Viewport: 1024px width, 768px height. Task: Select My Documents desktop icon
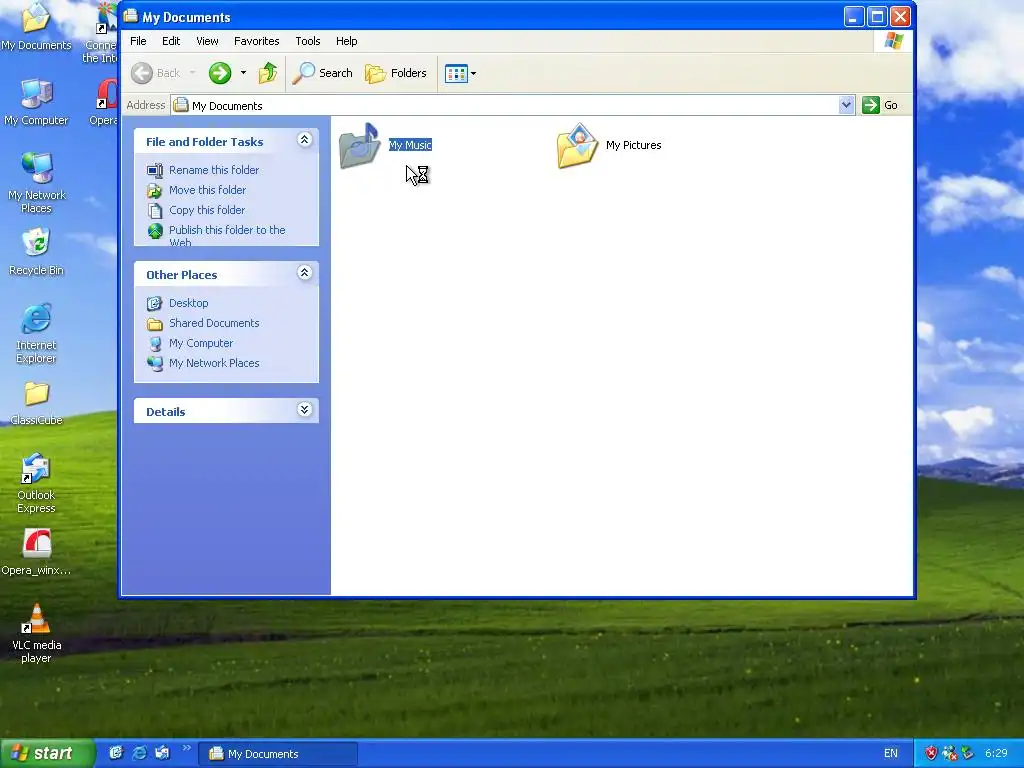[x=36, y=27]
